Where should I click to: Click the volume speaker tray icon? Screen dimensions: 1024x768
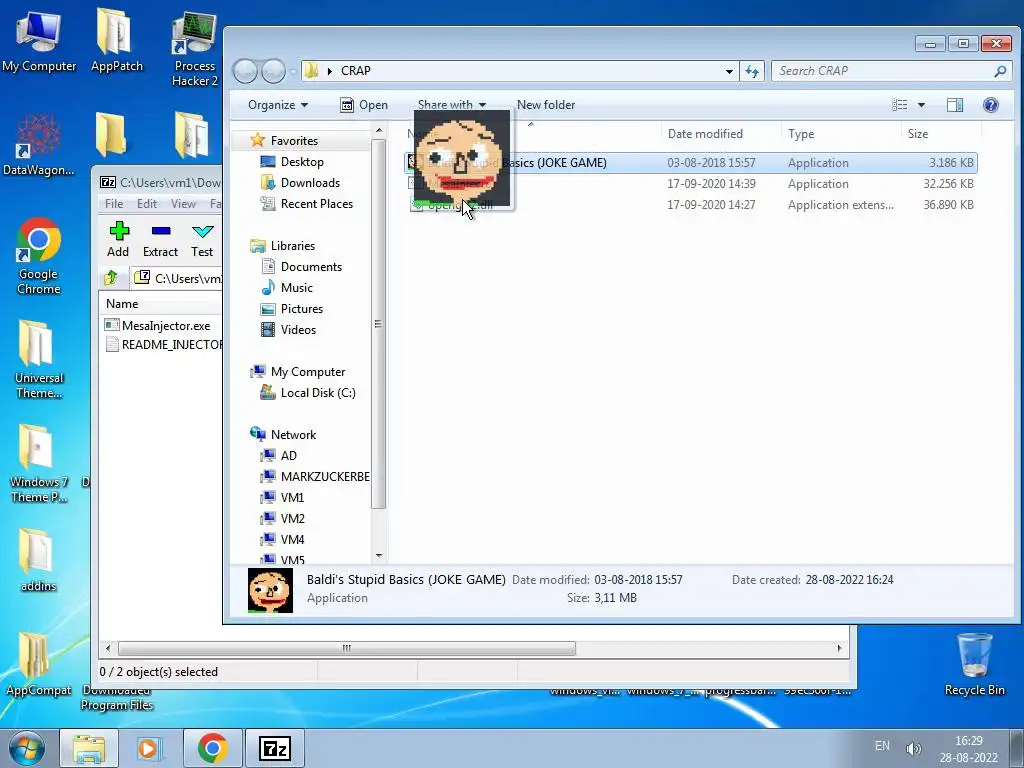pyautogui.click(x=914, y=748)
